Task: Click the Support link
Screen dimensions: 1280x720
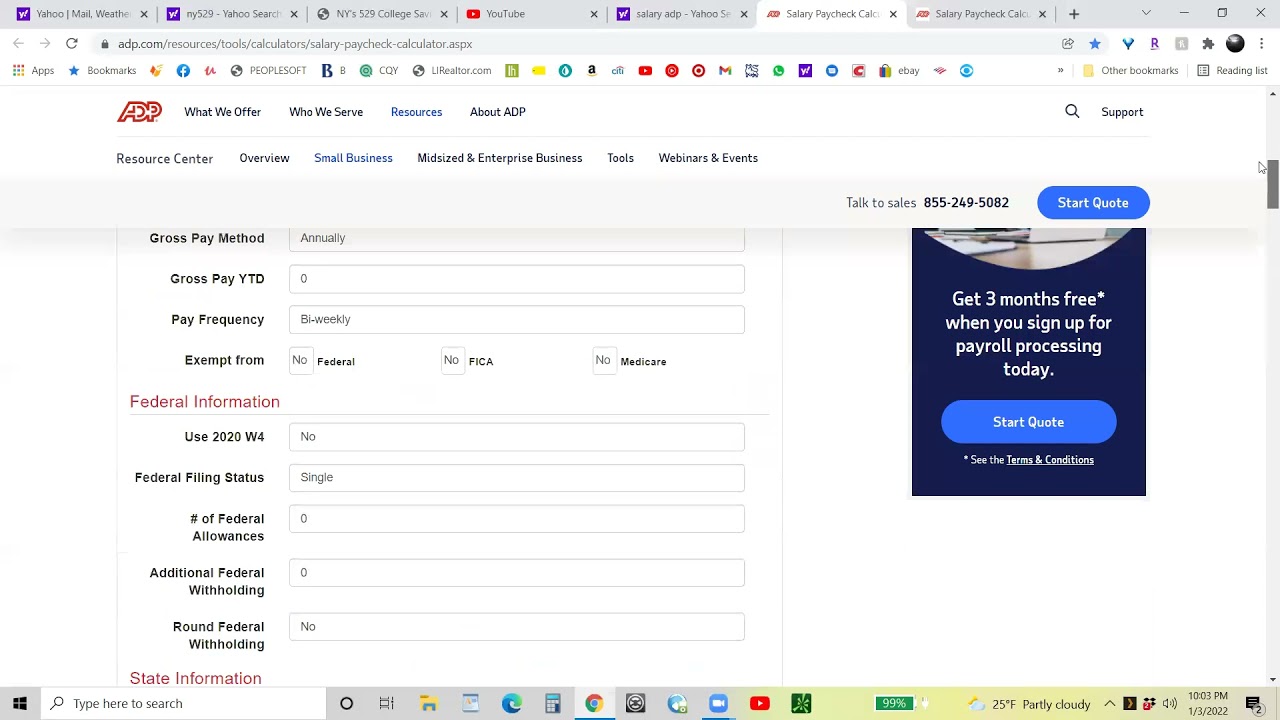Action: pos(1122,112)
